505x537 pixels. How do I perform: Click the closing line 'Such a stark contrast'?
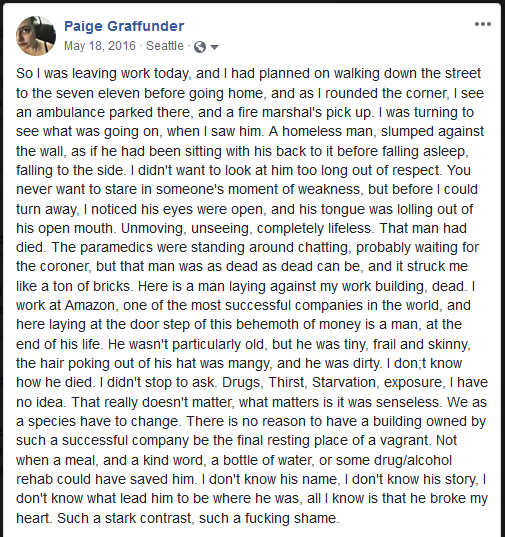123,518
